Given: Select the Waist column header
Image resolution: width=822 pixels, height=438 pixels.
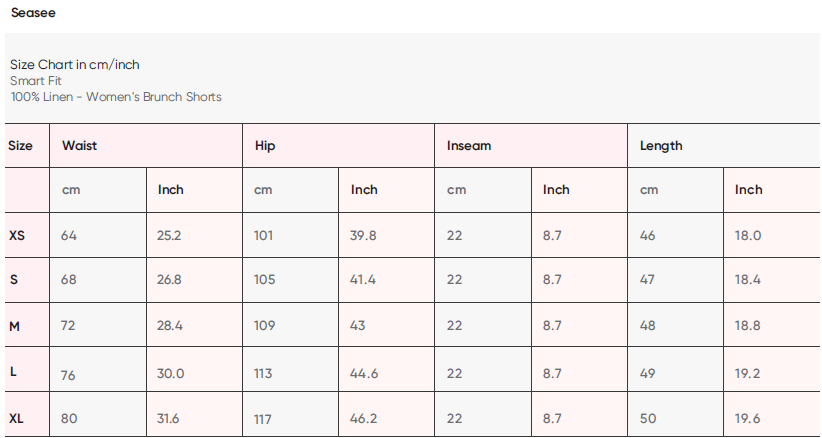Looking at the screenshot, I should pyautogui.click(x=80, y=146).
